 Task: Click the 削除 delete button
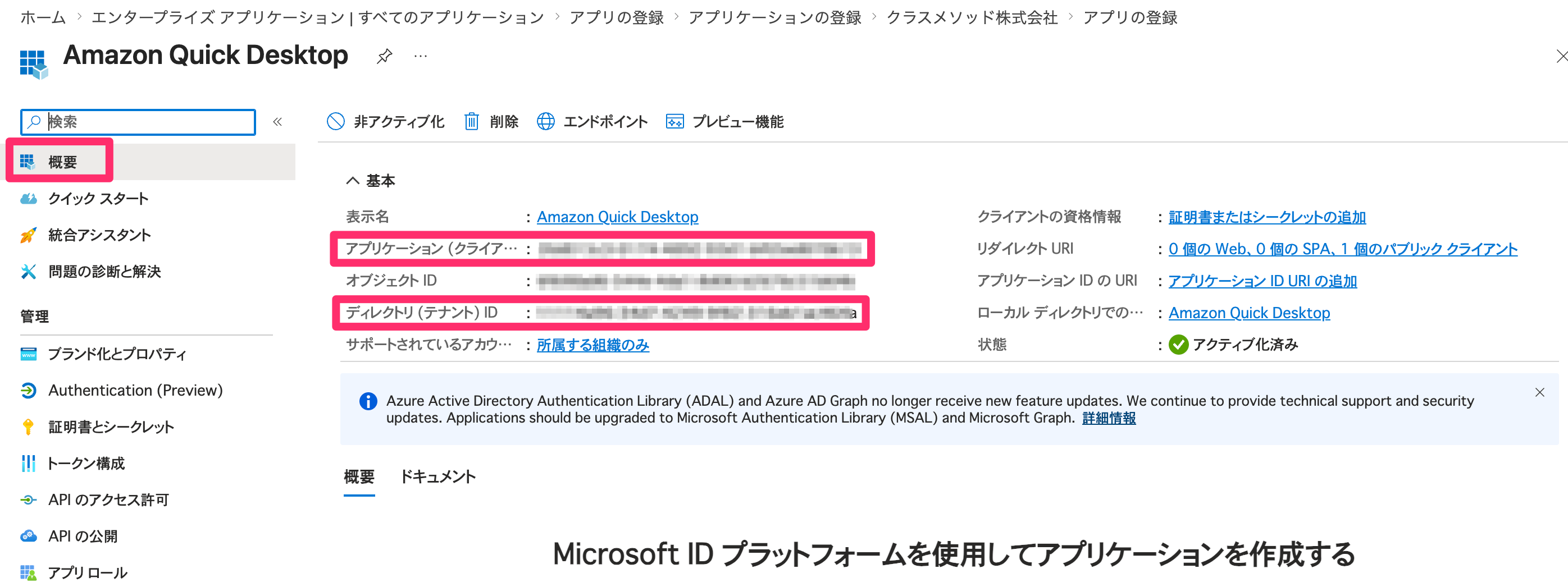(491, 122)
